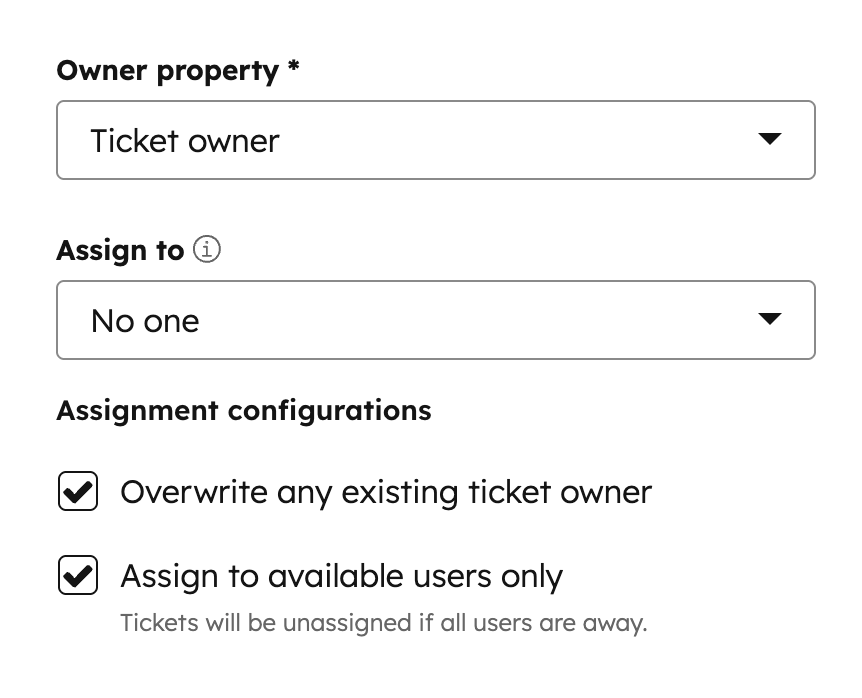Screen dimensions: 862x698
Task: Click the checkmark inside the available users checkbox
Action: pos(77,575)
